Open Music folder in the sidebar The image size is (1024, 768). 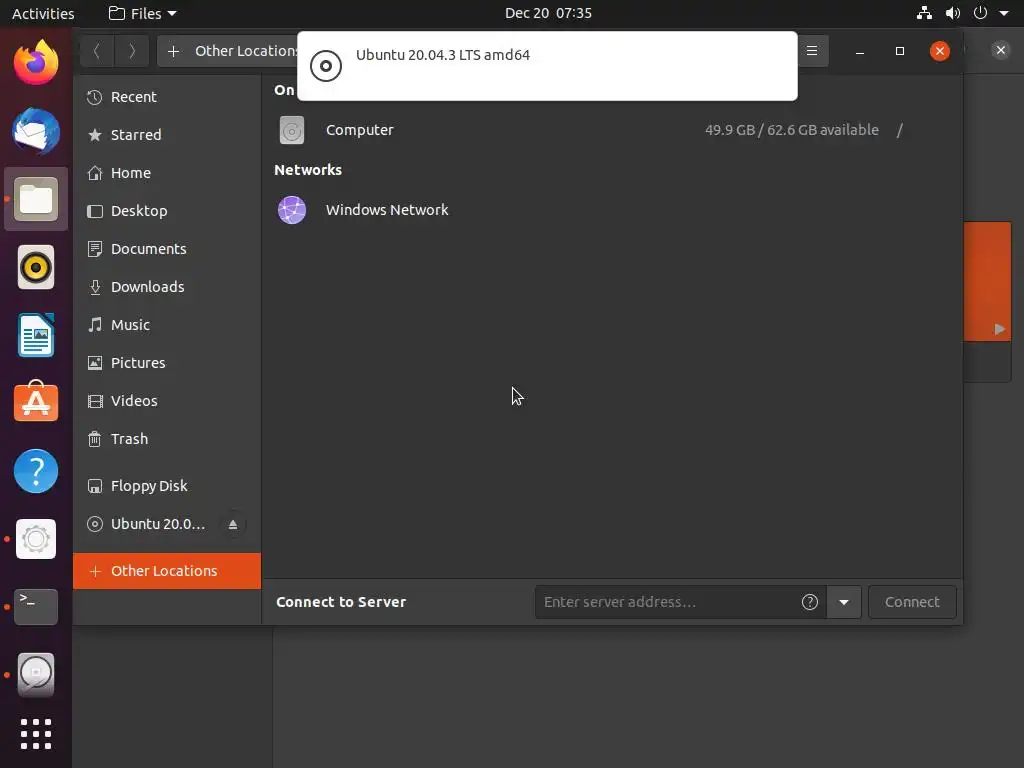[x=167, y=325]
